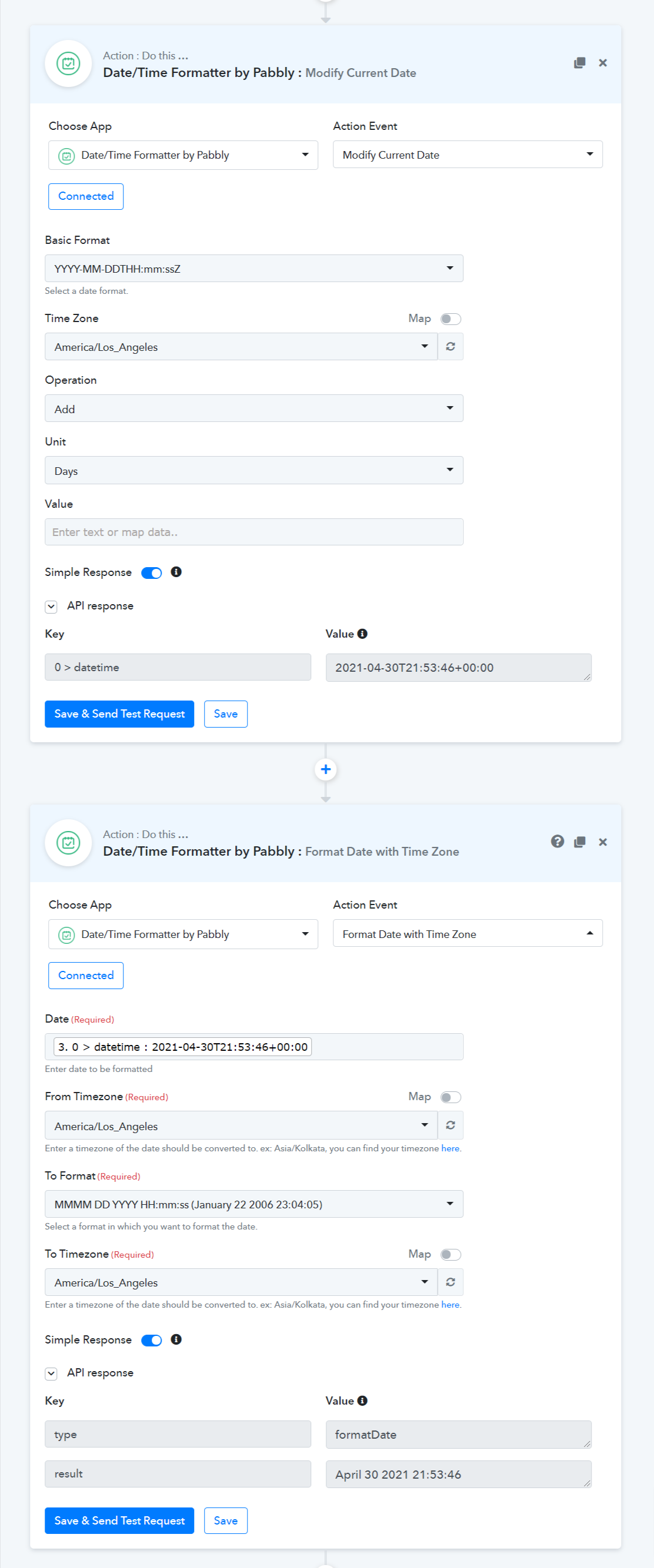Open Action Event dropdown showing Modify Current Date
This screenshot has width=654, height=1568.
[x=467, y=155]
